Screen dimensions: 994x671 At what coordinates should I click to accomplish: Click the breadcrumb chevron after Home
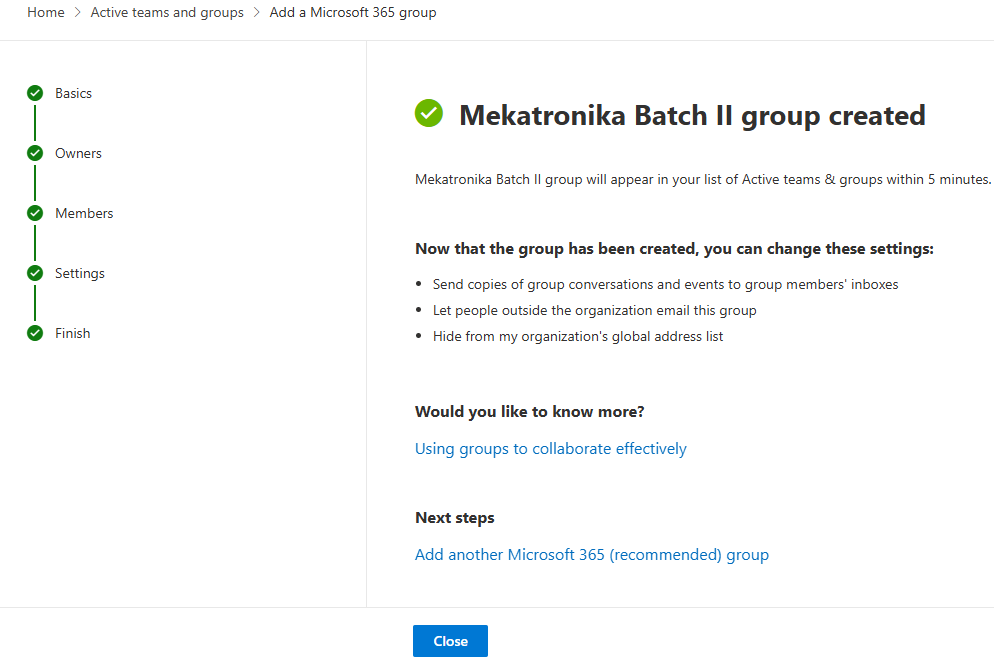coord(77,13)
